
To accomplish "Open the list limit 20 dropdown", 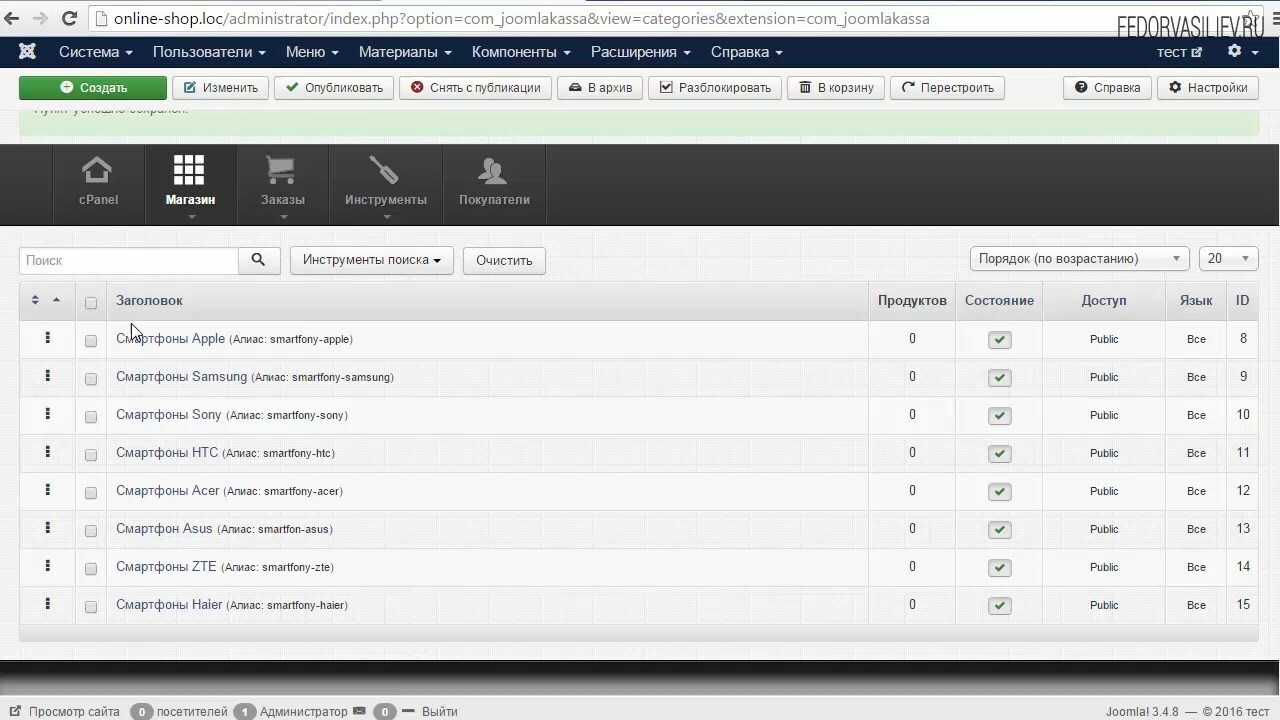I will 1229,258.
